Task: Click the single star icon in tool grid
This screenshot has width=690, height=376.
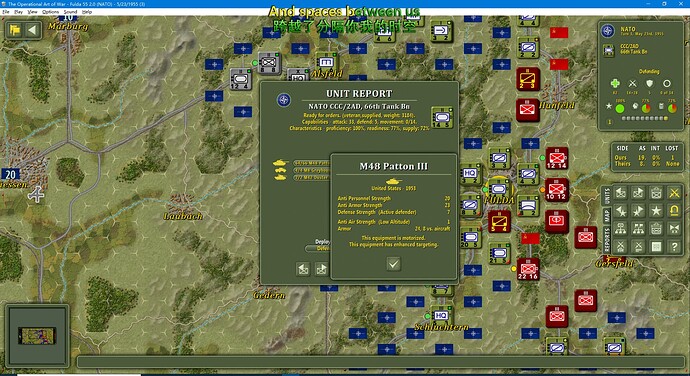Action: 656,211
